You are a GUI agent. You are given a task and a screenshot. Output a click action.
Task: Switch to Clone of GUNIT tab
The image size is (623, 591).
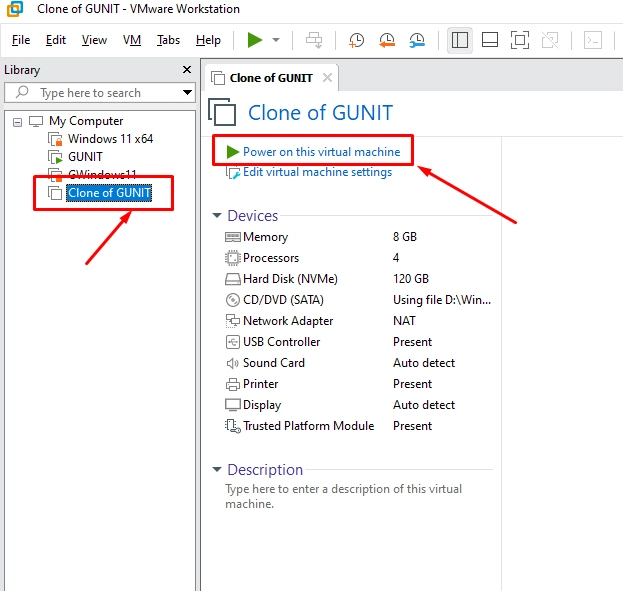click(x=271, y=78)
